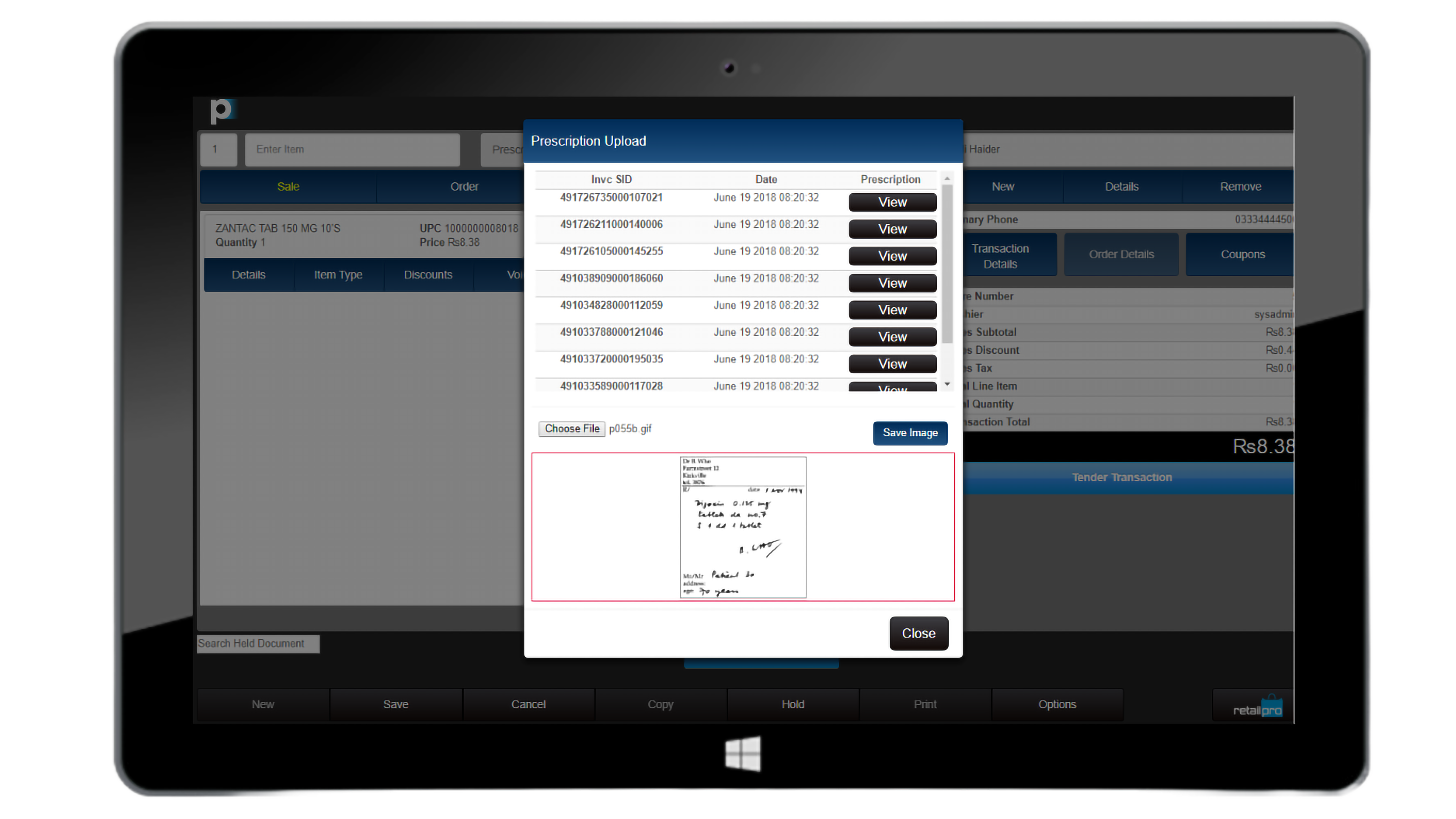
Task: Click Save Image button
Action: (910, 433)
